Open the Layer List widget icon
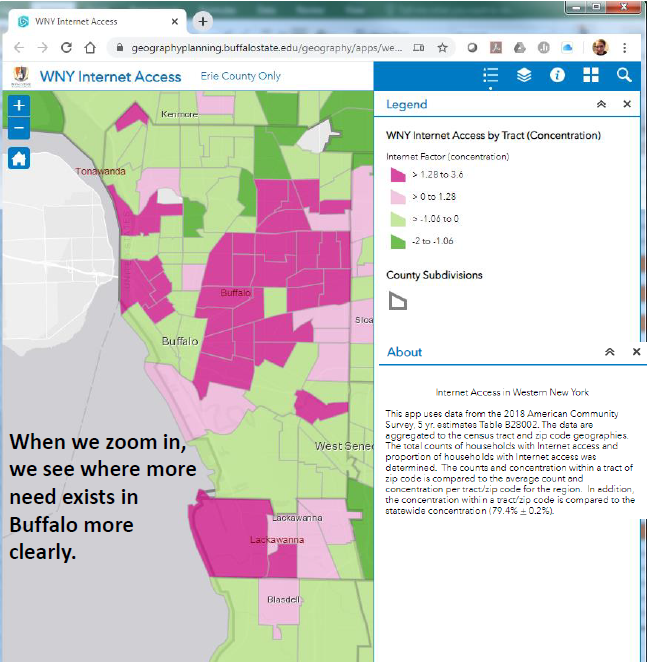Image resolution: width=647 pixels, height=662 pixels. [x=524, y=75]
